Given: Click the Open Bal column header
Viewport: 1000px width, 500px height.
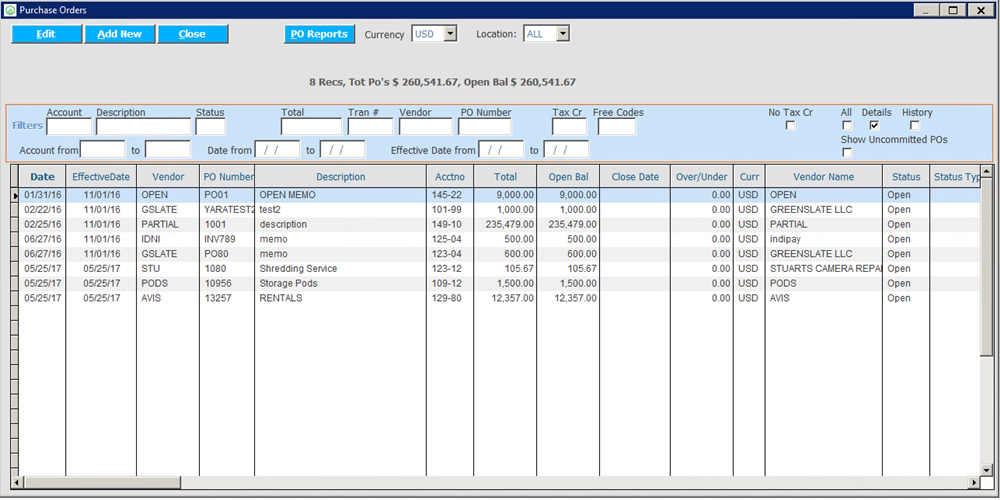Looking at the screenshot, I should (568, 177).
